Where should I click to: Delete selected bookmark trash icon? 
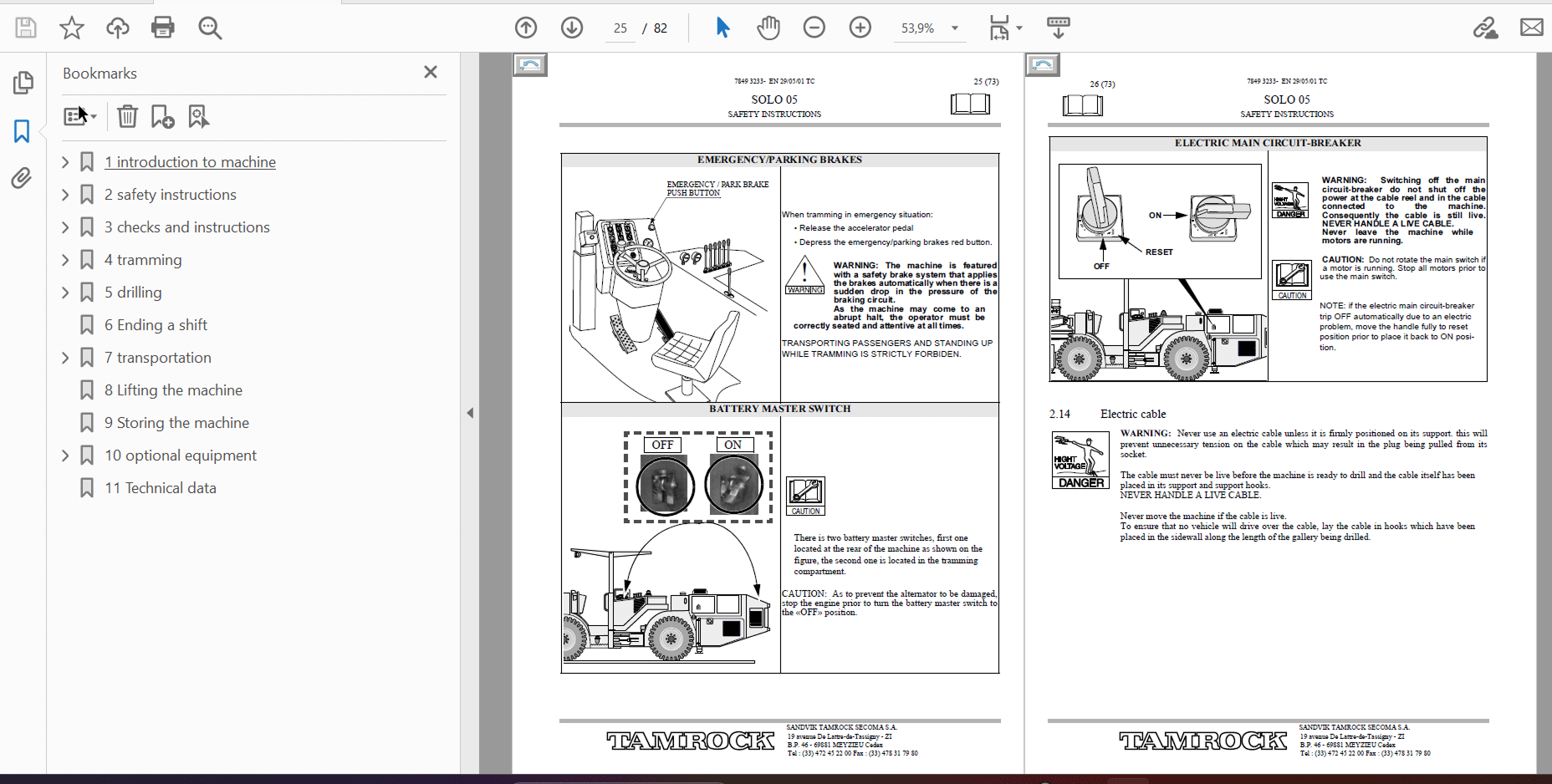pos(127,116)
